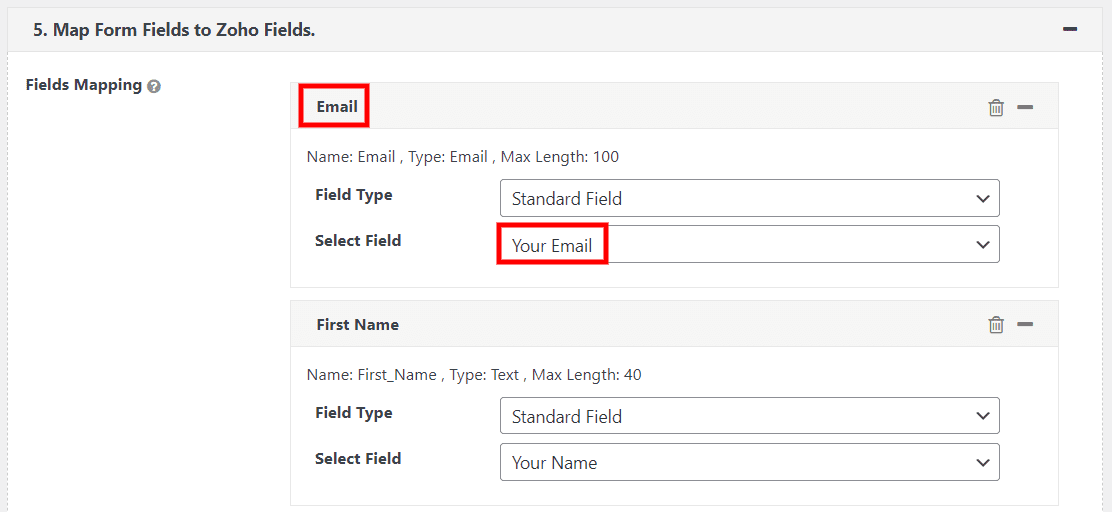Click the Email panel header title
Screen dimensions: 1112x512
337,106
